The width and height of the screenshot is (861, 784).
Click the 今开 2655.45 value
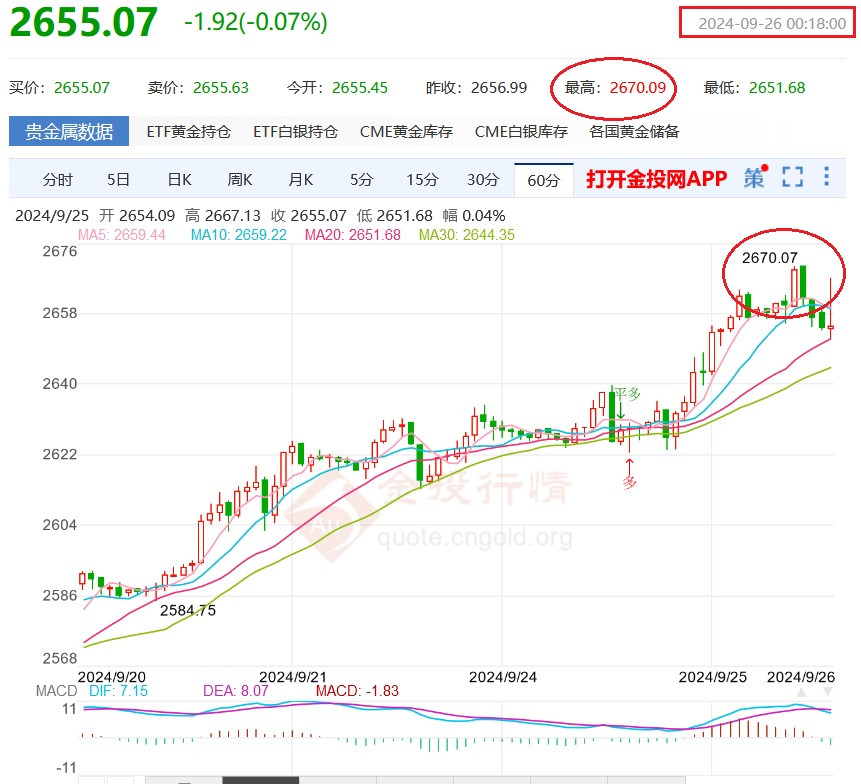click(360, 88)
